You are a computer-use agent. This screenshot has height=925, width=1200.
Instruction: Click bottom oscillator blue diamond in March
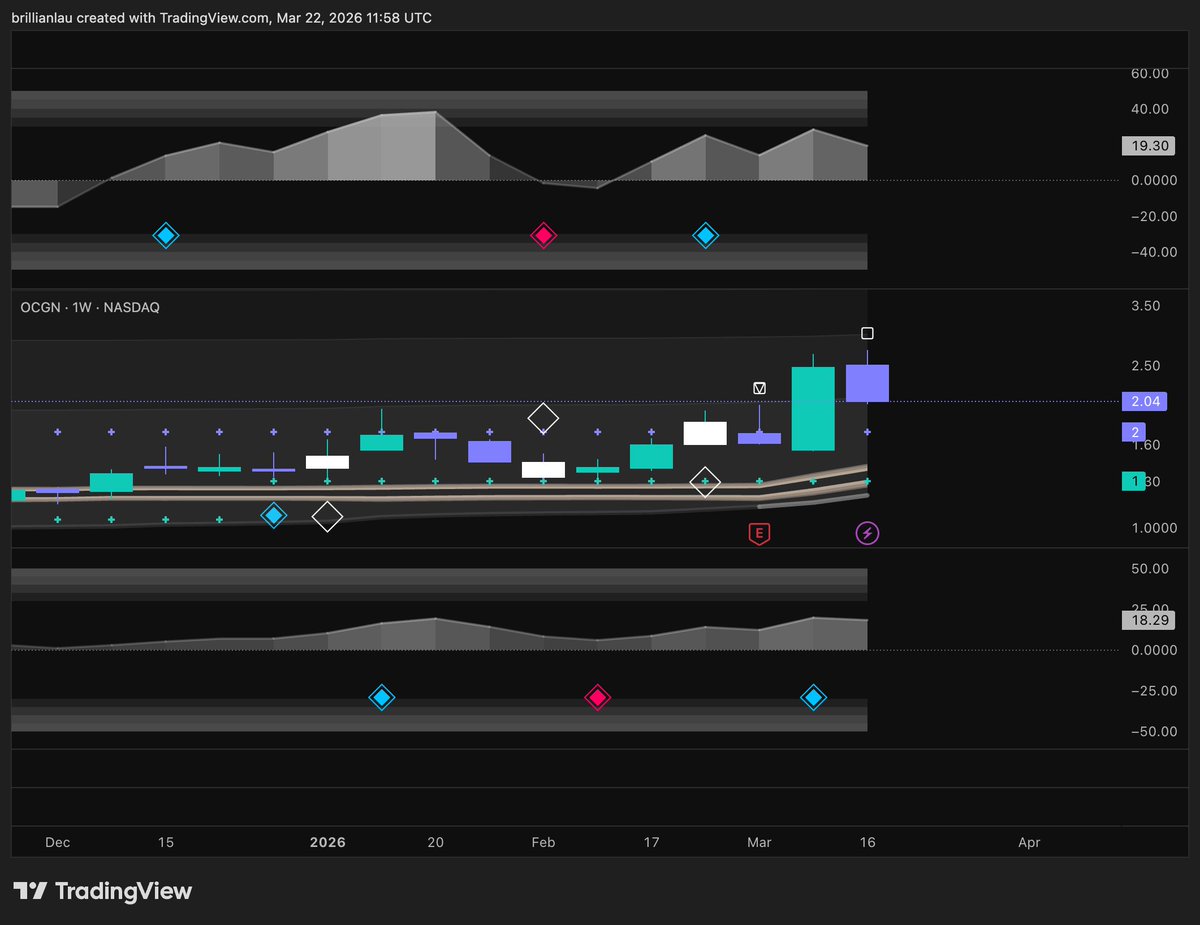click(x=813, y=698)
